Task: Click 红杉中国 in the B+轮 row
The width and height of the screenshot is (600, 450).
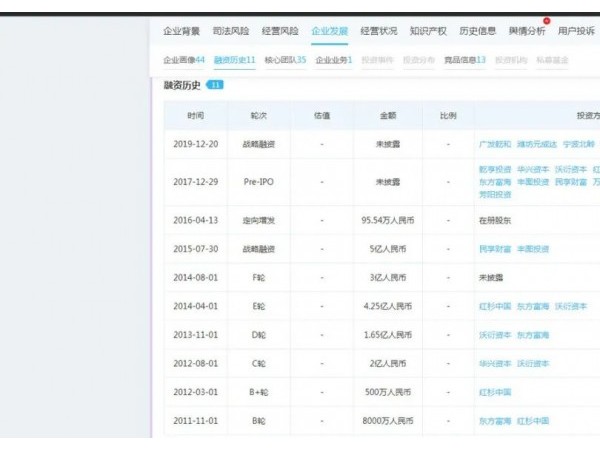Action: 496,392
